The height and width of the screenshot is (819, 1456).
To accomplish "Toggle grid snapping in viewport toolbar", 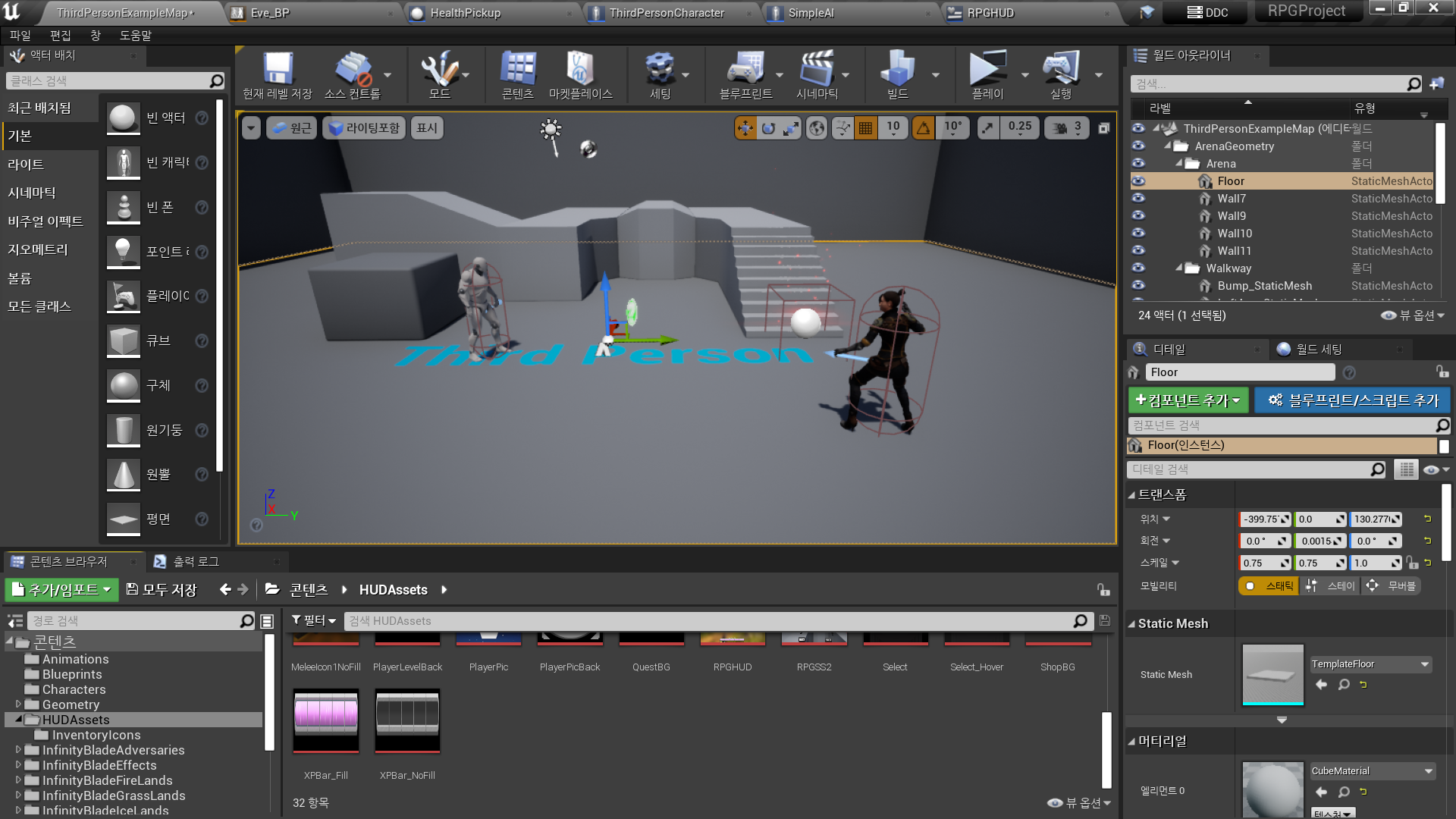I will pos(865,128).
